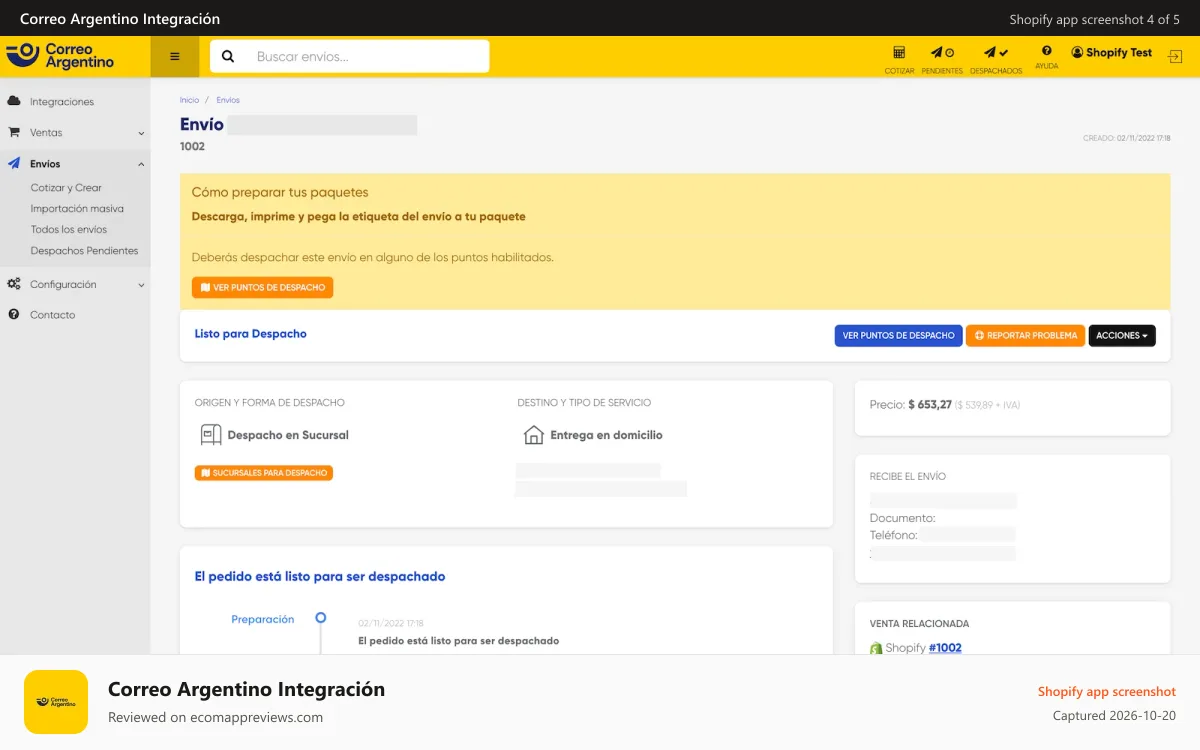
Task: Click the Listo para Despacho status text
Action: tap(251, 334)
